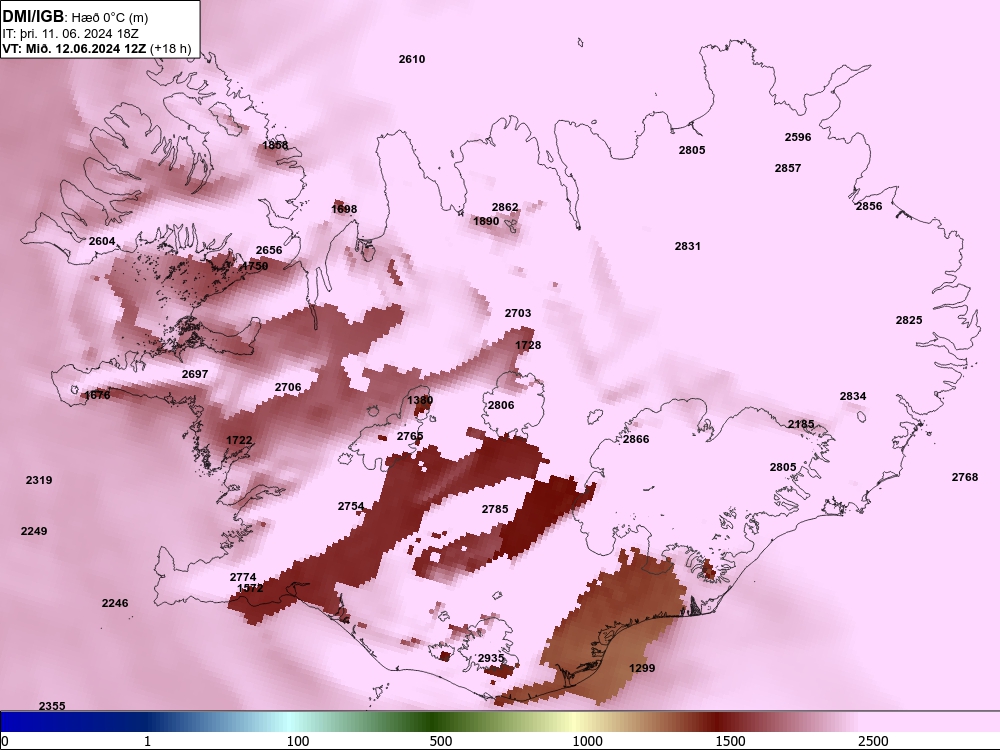1000x750 pixels.
Task: Click the 2754 height value
Action: pyautogui.click(x=351, y=506)
